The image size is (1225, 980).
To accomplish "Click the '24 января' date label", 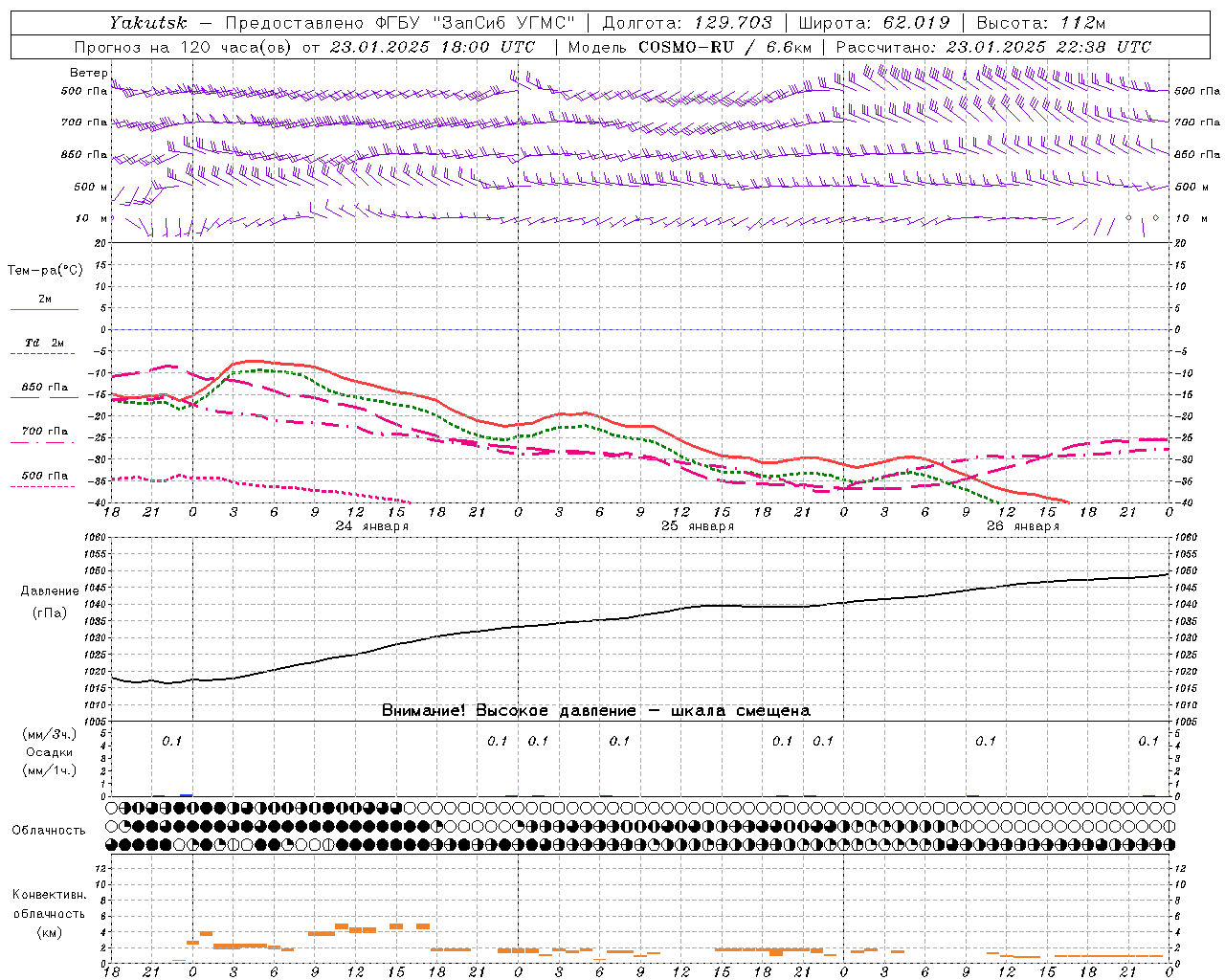I will [x=371, y=526].
